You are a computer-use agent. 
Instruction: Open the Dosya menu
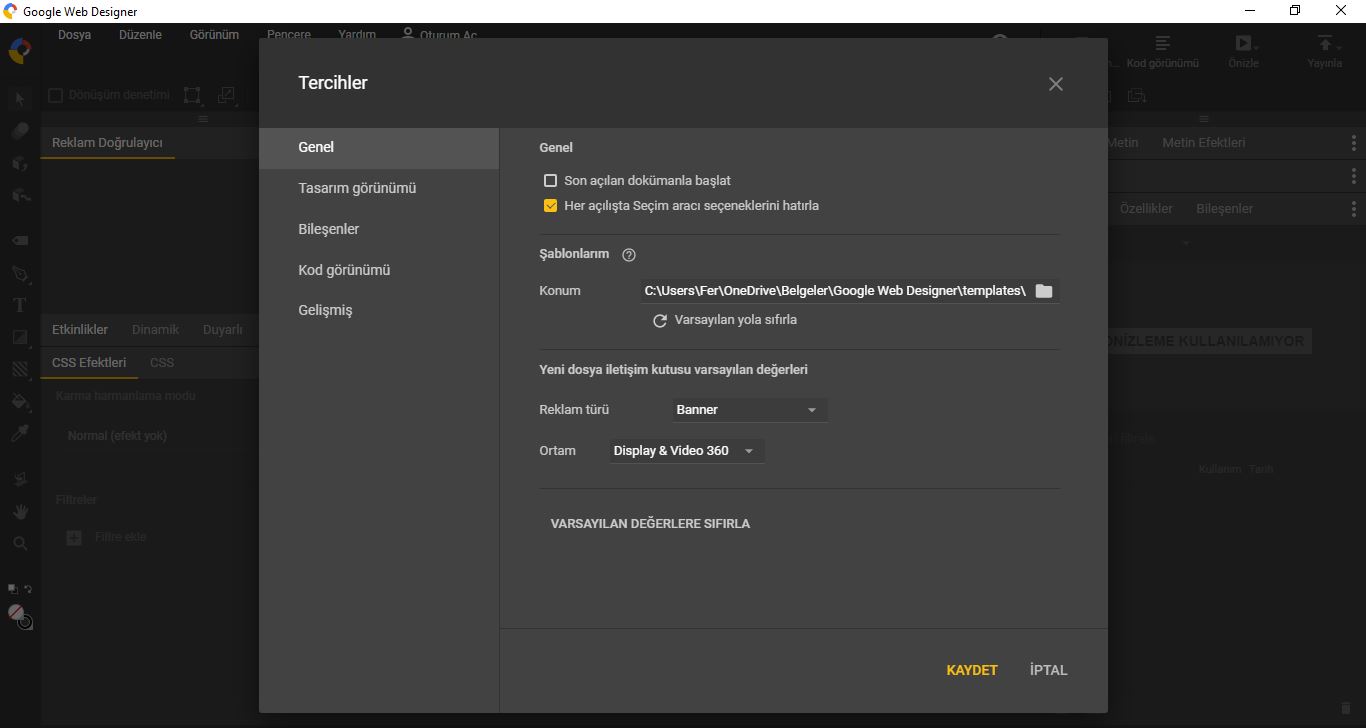[x=74, y=35]
